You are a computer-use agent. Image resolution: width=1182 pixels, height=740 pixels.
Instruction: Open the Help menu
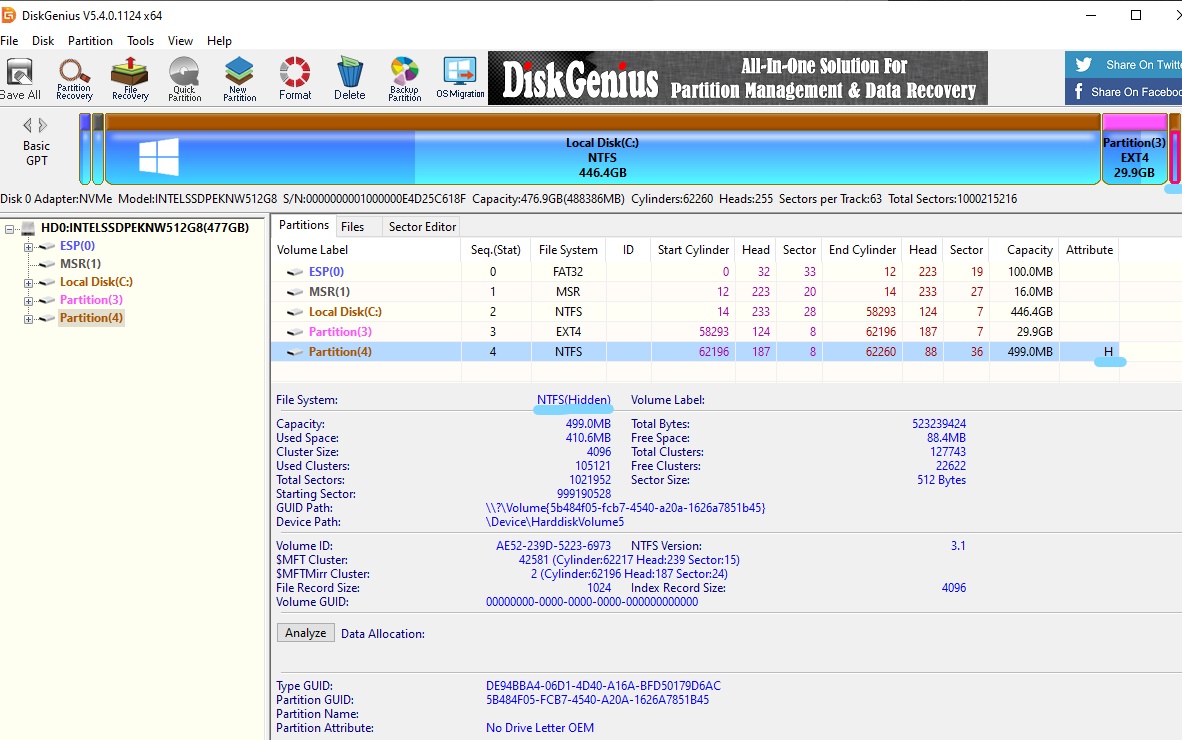pyautogui.click(x=219, y=41)
